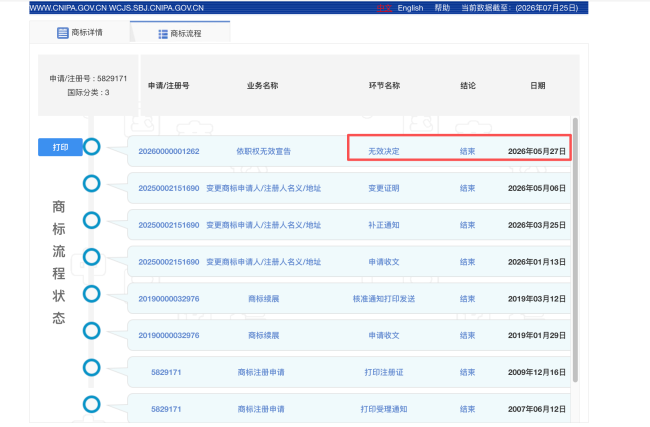This screenshot has height=427, width=650.
Task: Click date 2019年01月29日
Action: pos(537,335)
